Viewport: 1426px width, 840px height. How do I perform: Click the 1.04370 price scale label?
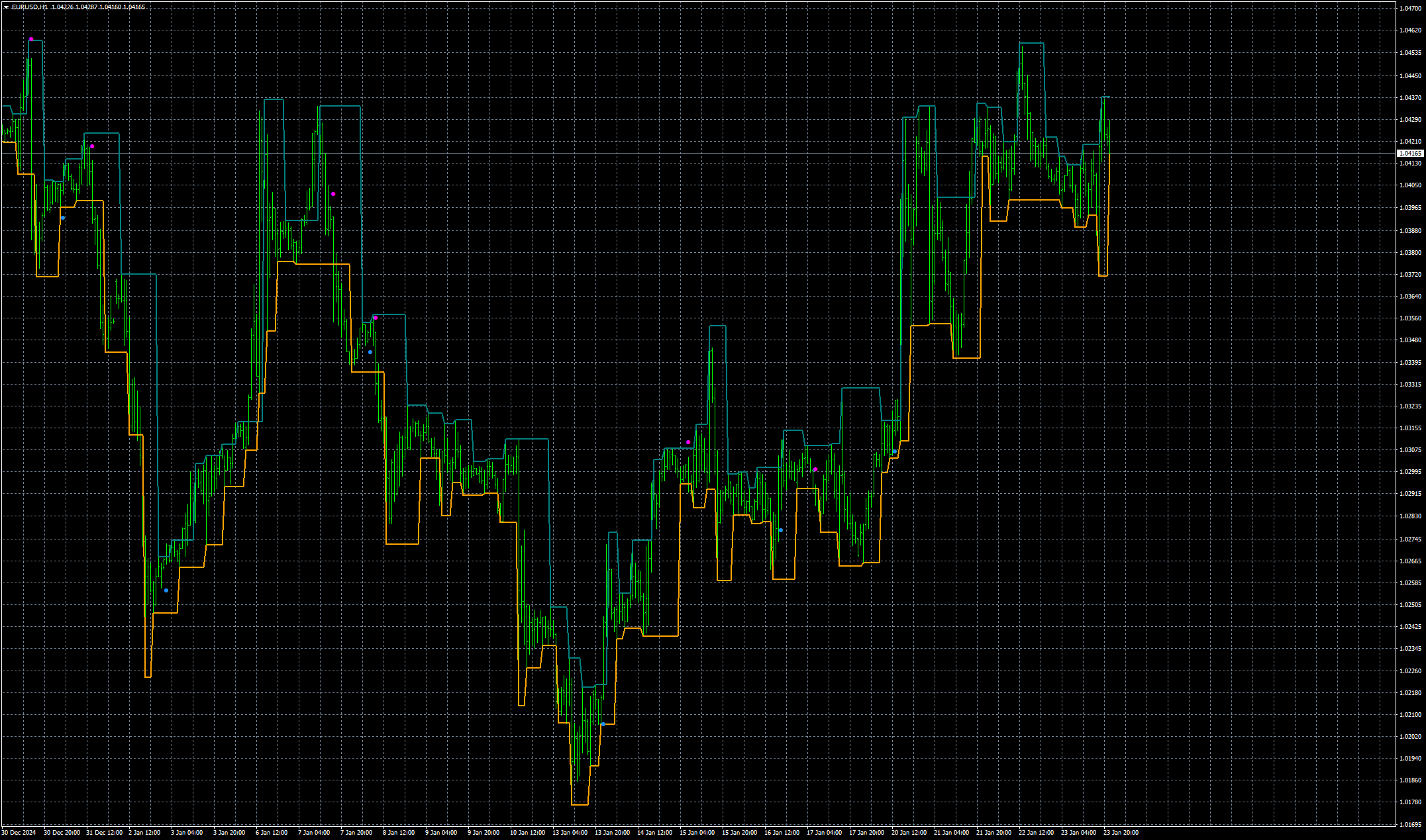[x=1411, y=98]
